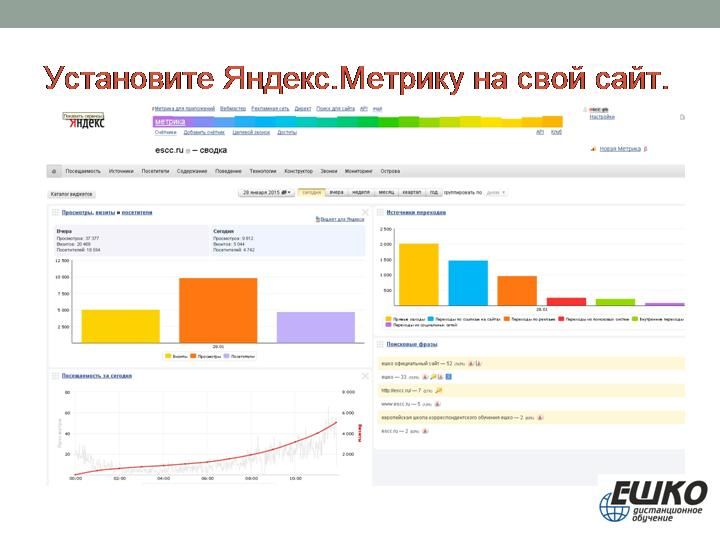The height and width of the screenshot is (540, 720).
Task: Click the Доступы link
Action: pos(287,132)
